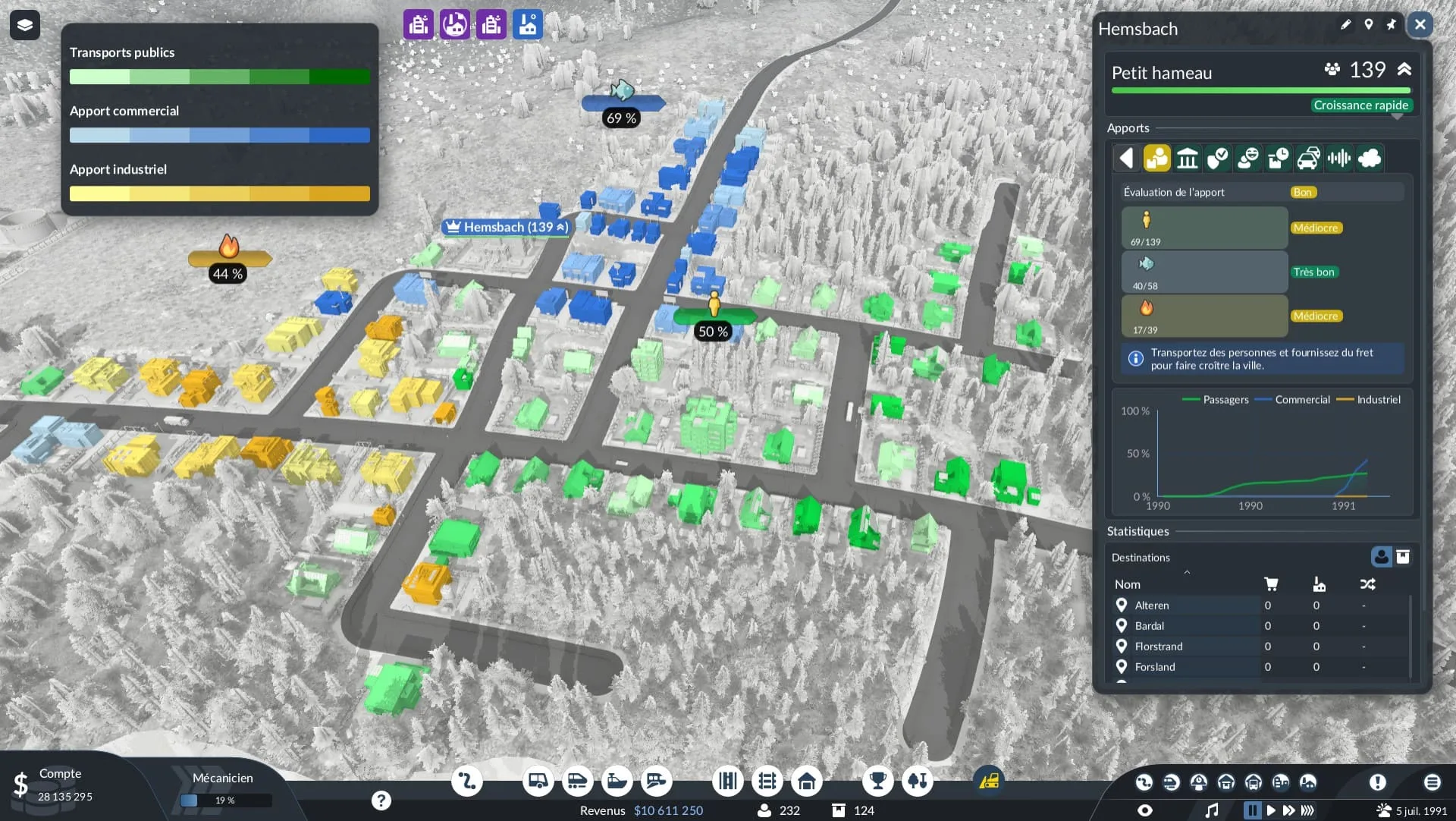Select Florstrand in the destinations list
The height and width of the screenshot is (821, 1456).
[x=1159, y=646]
